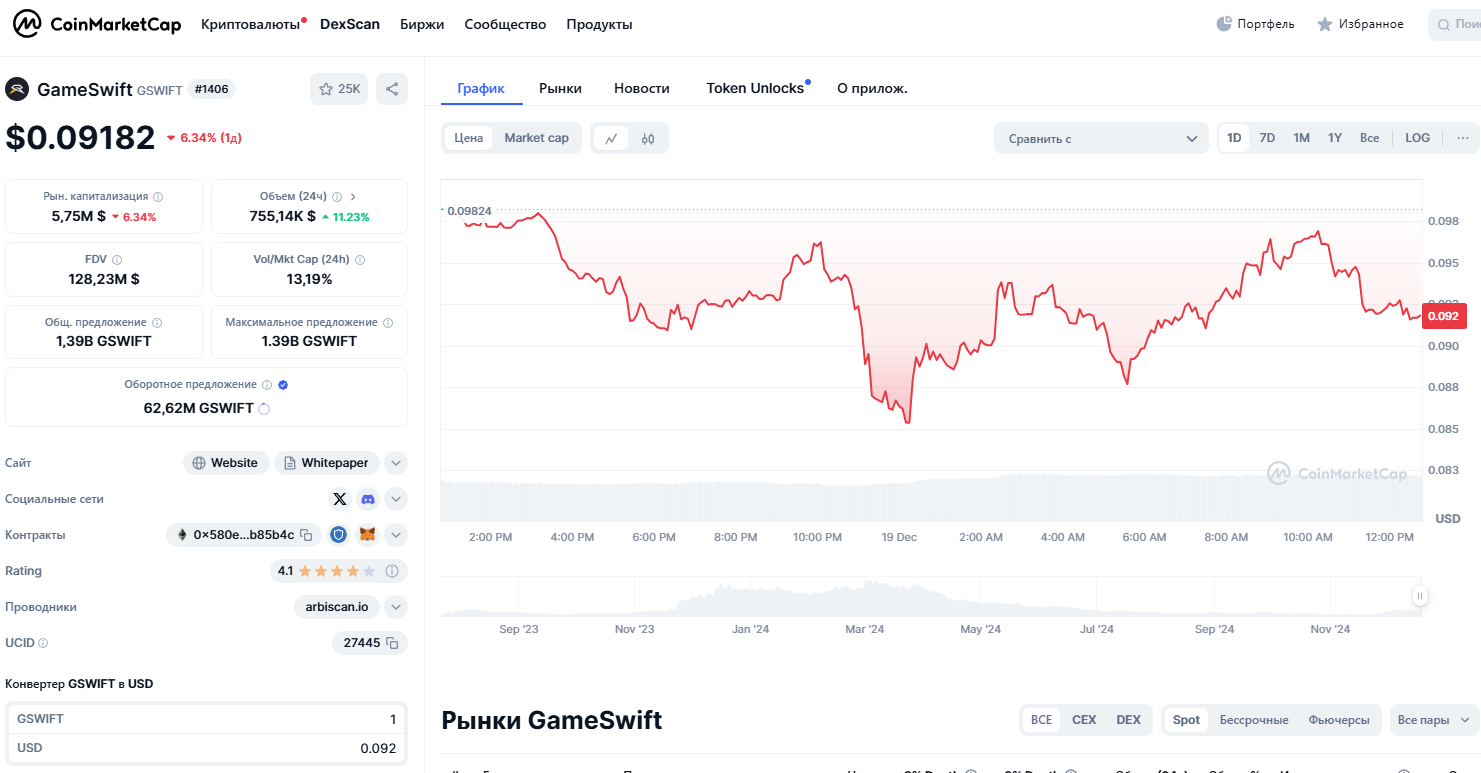Toggle LOG scale on the chart
Screen dimensions: 1481x773
coord(1417,138)
